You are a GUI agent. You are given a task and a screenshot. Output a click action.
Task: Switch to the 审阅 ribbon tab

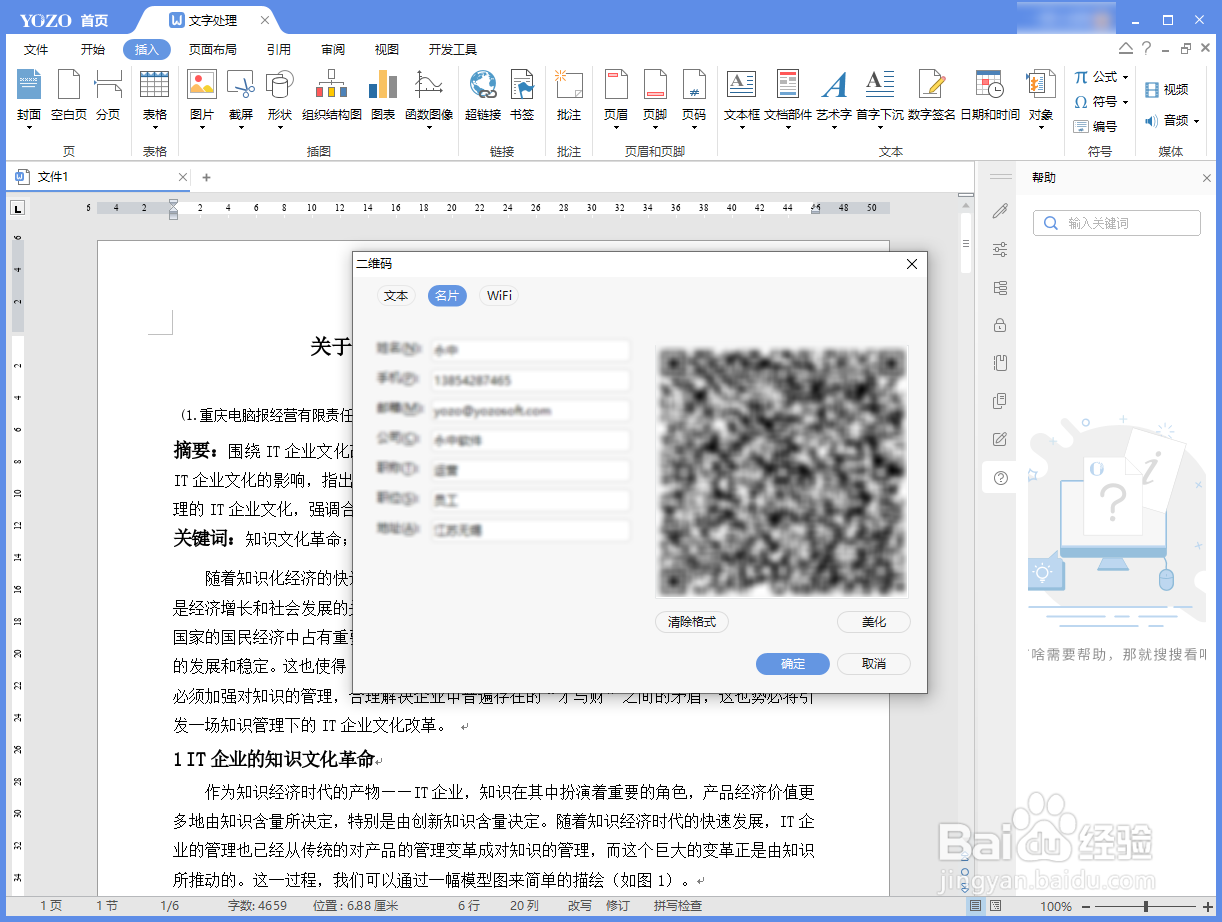(333, 50)
